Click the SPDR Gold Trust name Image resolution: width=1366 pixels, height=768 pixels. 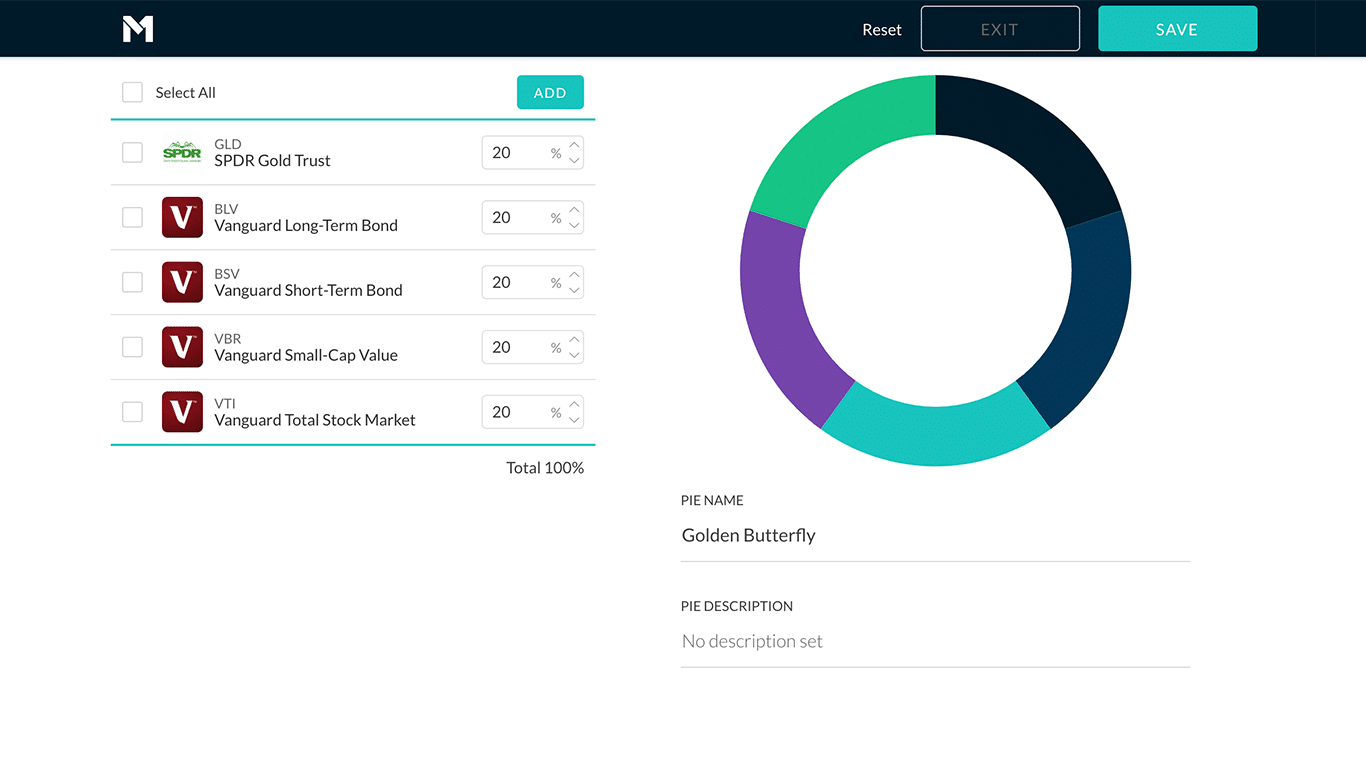point(272,161)
